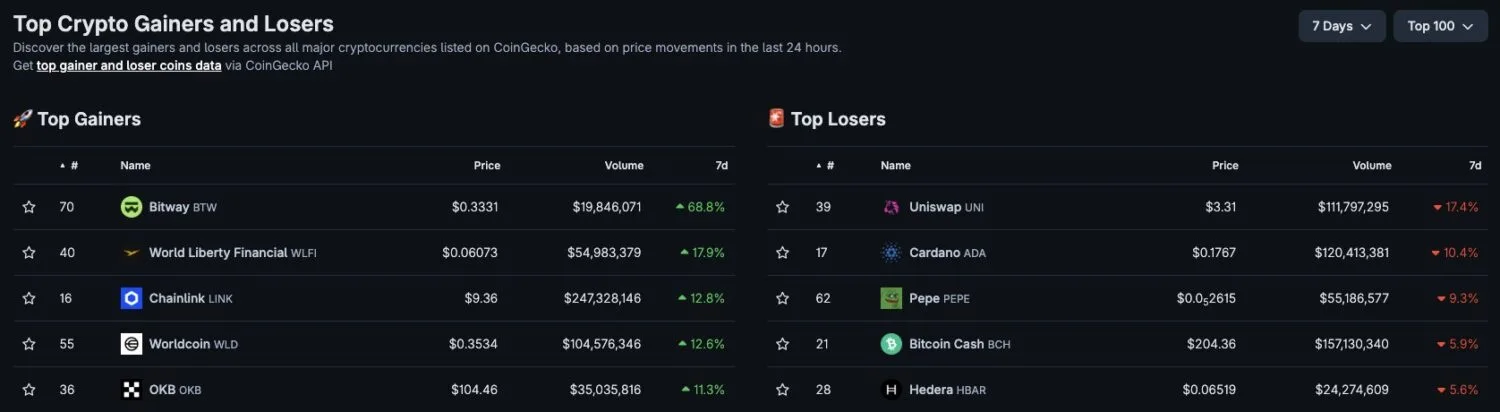Click the Bitcoin Cash logo icon
1500x412 pixels.
coord(891,344)
